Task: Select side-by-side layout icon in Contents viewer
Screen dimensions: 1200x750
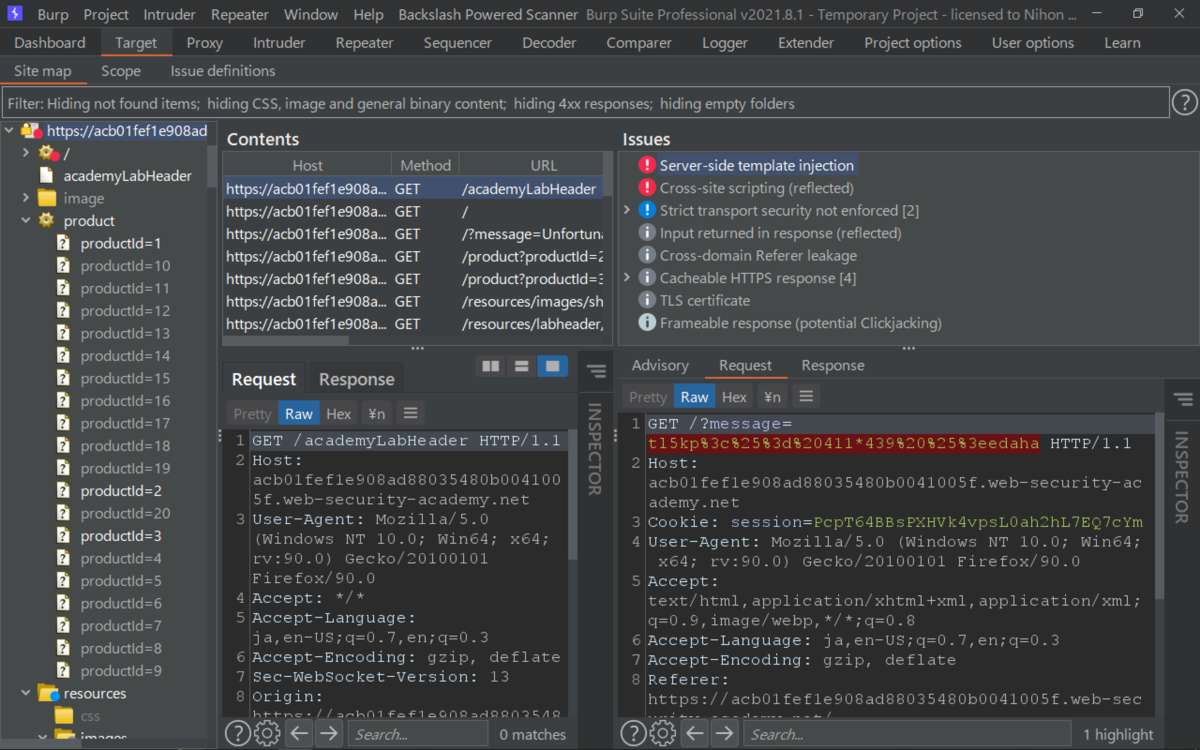Action: tap(491, 367)
